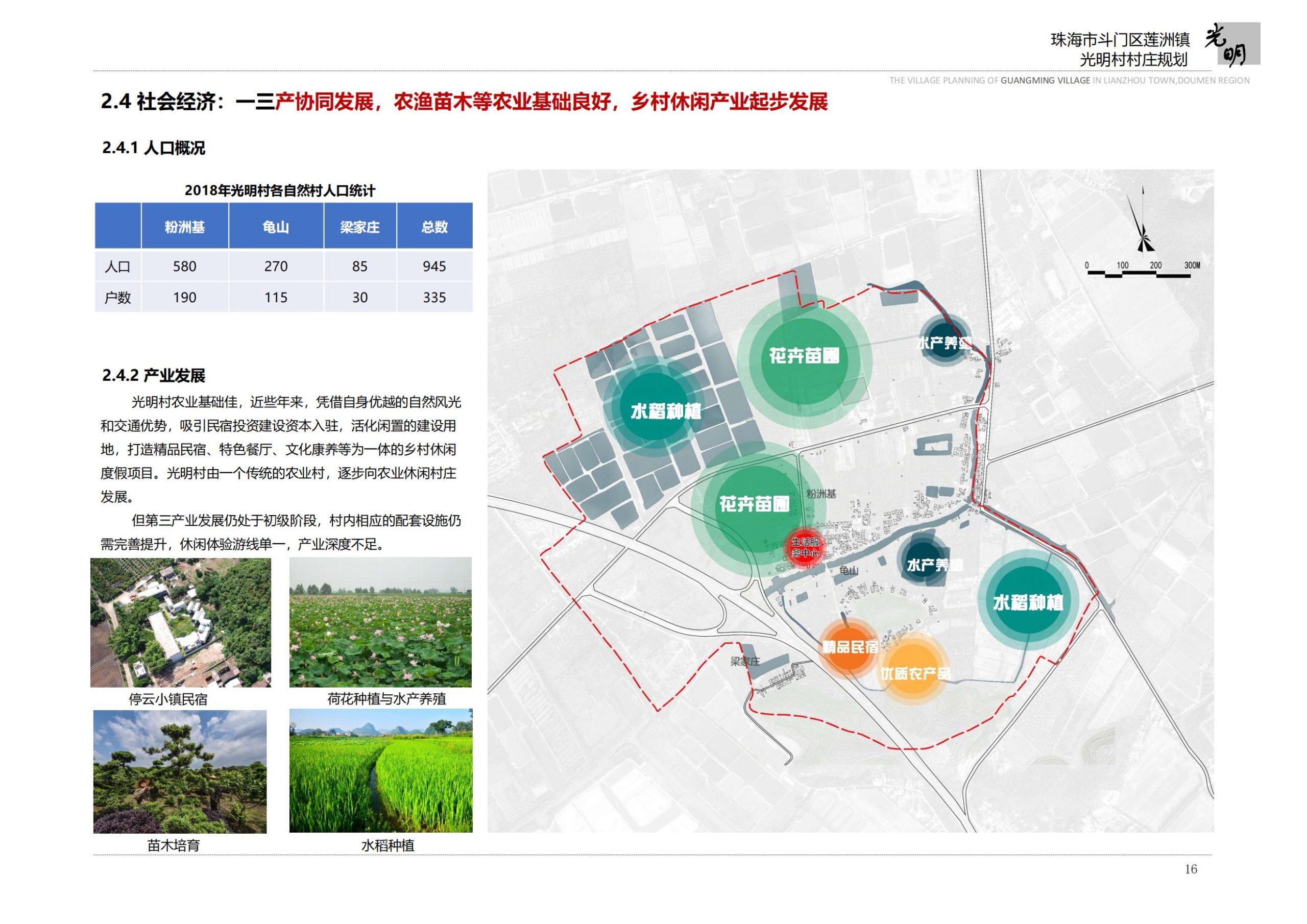Click the paragraph starting 光明村农业基础佳
This screenshot has width=1307, height=924.
tap(281, 449)
